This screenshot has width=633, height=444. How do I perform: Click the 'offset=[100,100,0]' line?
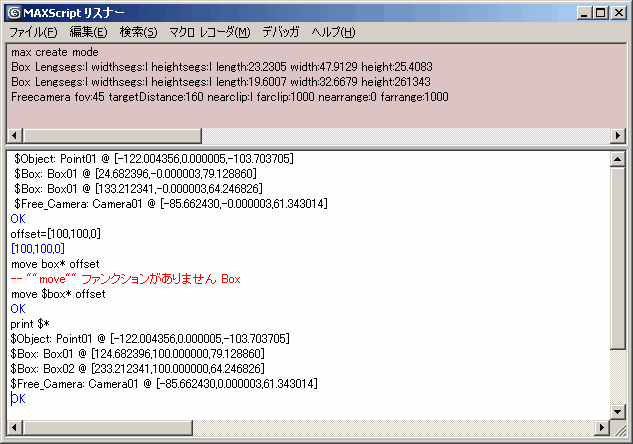pos(56,234)
